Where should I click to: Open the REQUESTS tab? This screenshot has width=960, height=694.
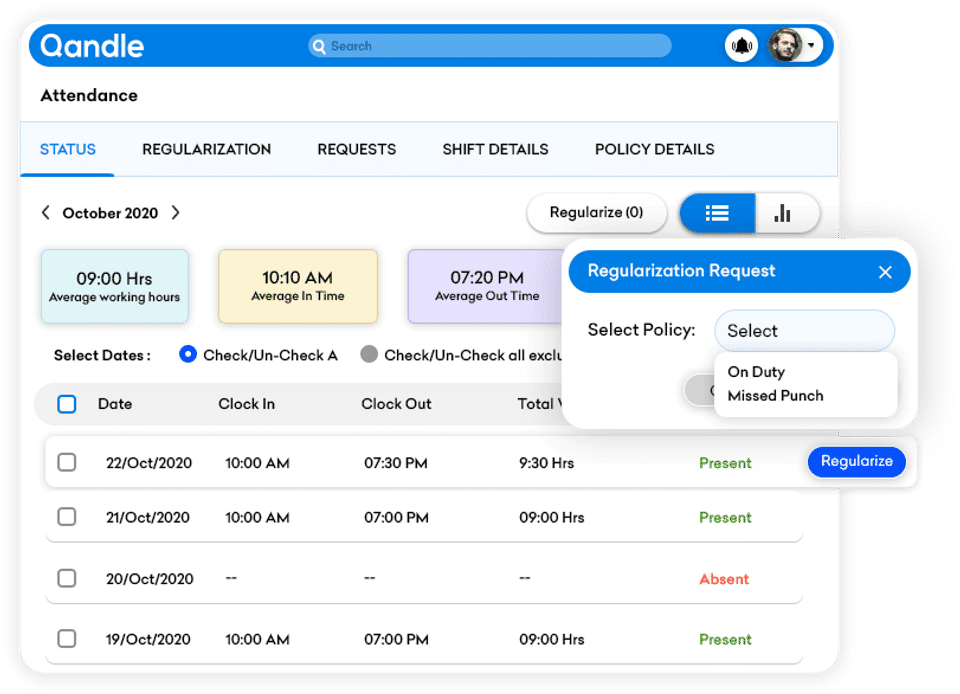(356, 149)
